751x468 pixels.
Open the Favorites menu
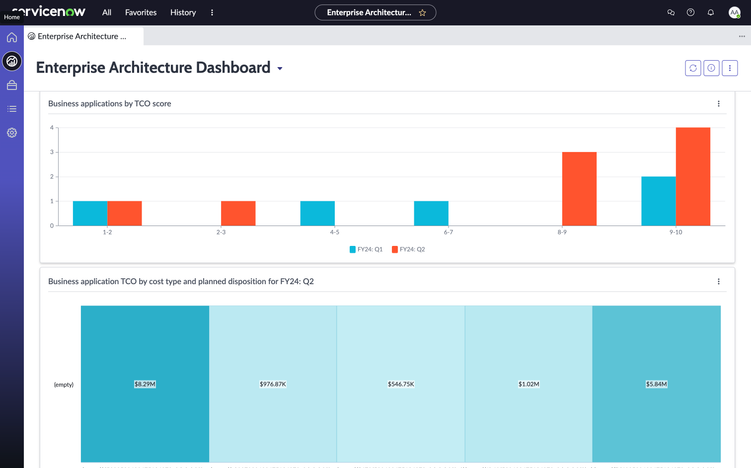point(141,12)
